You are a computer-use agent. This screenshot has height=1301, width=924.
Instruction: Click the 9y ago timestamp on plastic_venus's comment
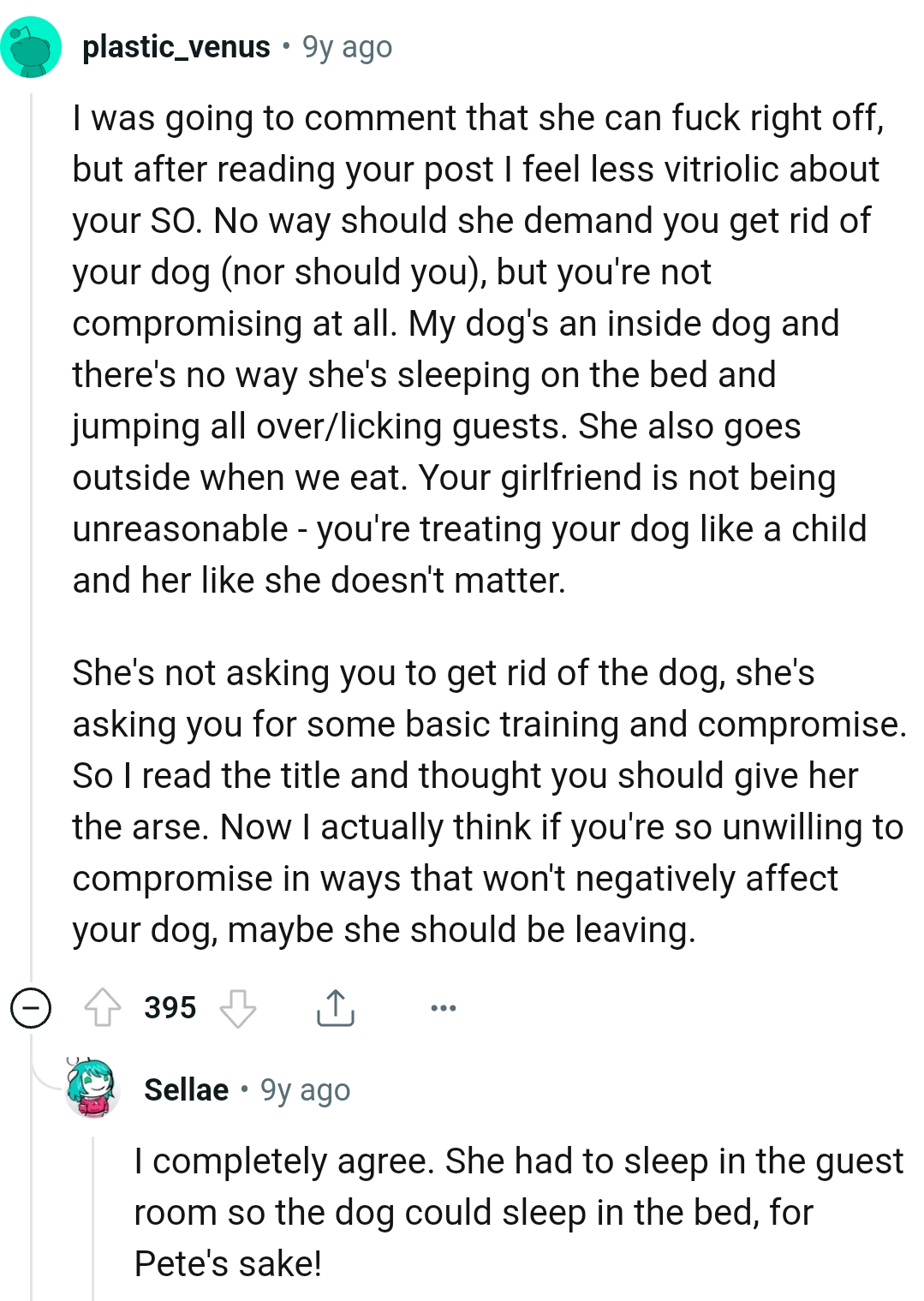click(x=346, y=47)
